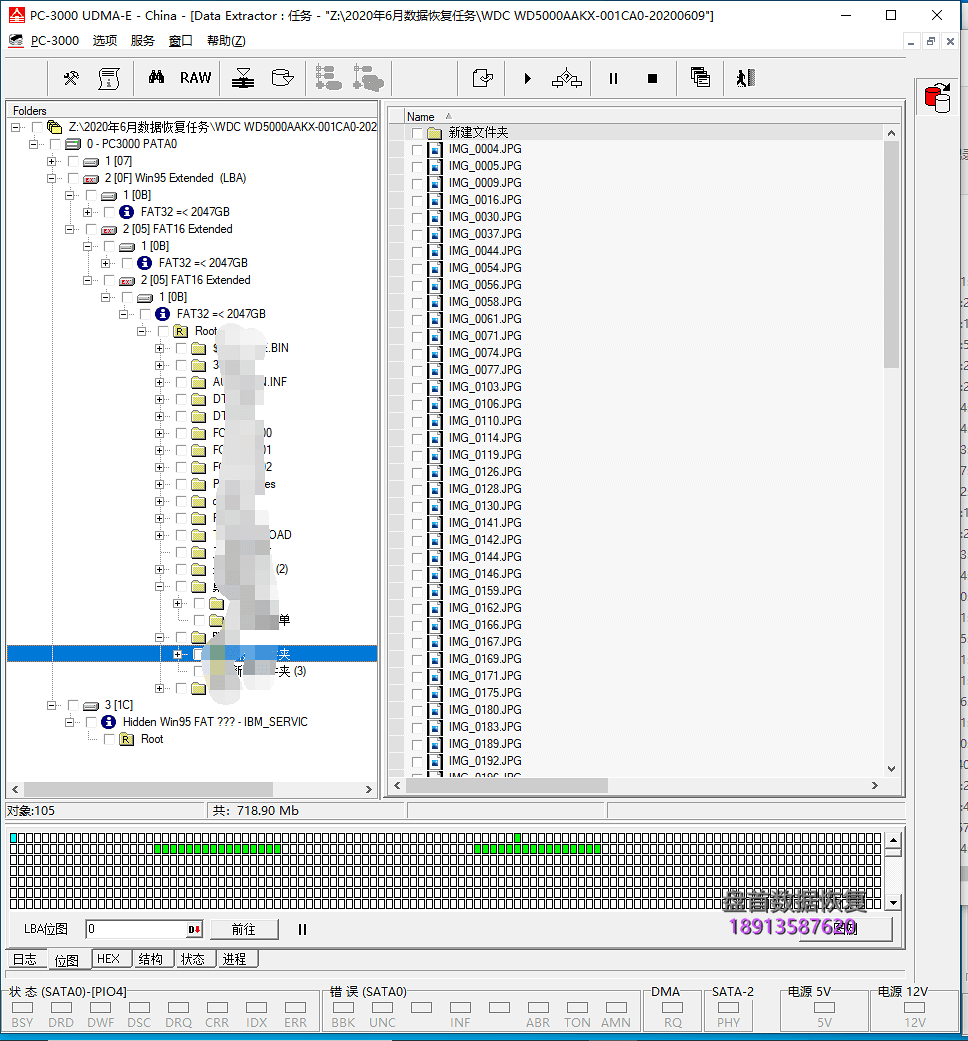Expand the 1 [07] partition node
The image size is (968, 1041).
[52, 161]
